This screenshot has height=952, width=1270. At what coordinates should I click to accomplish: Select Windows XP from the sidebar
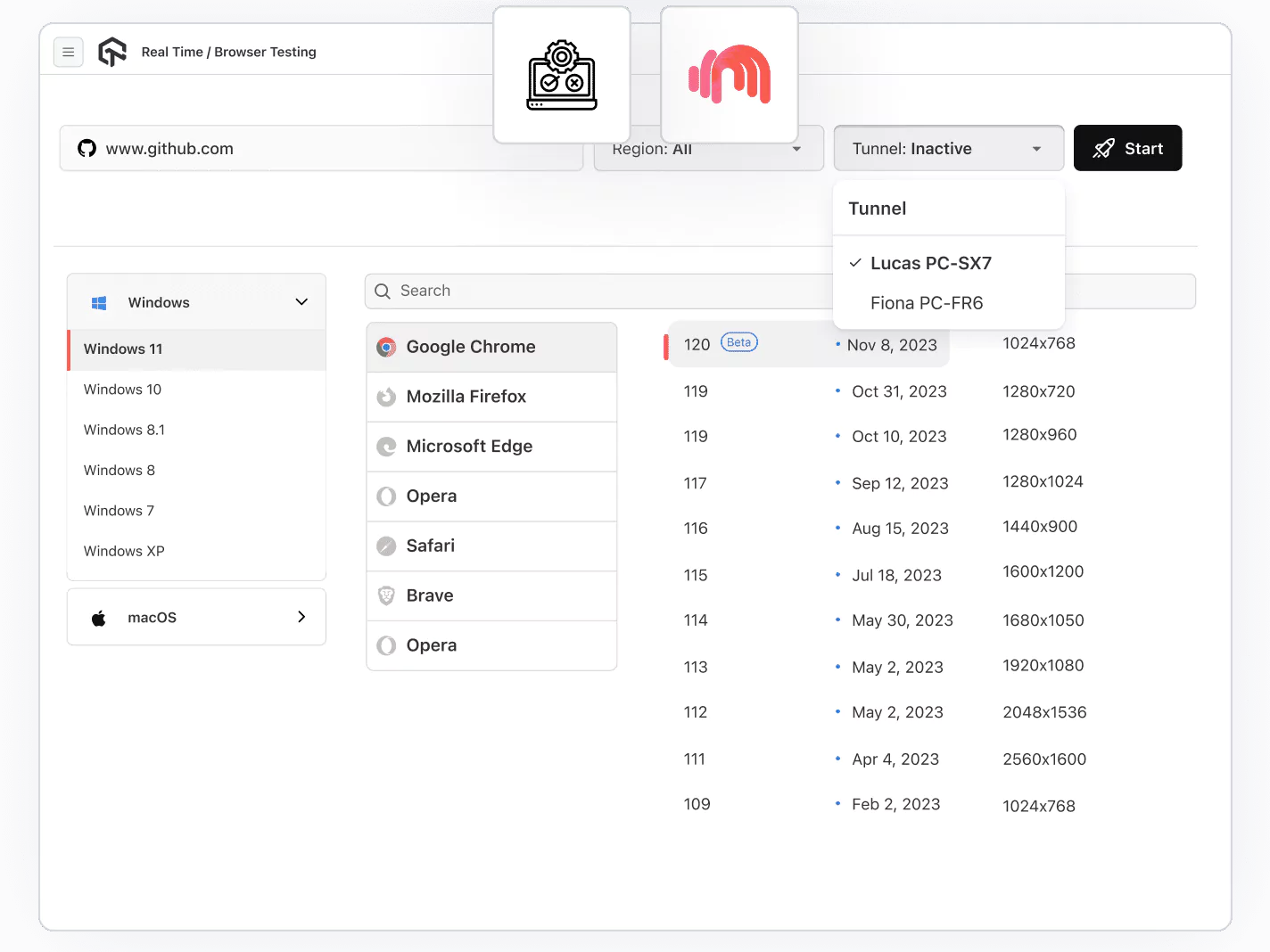[x=124, y=551]
